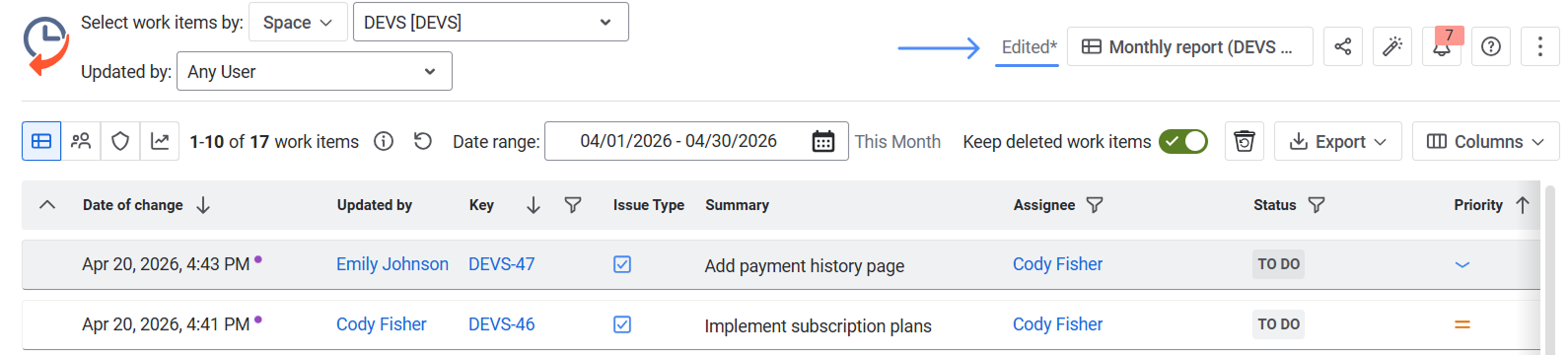The height and width of the screenshot is (355, 1568).
Task: Click date Apr 20, 2026, 4:43 PM
Action: tap(166, 264)
